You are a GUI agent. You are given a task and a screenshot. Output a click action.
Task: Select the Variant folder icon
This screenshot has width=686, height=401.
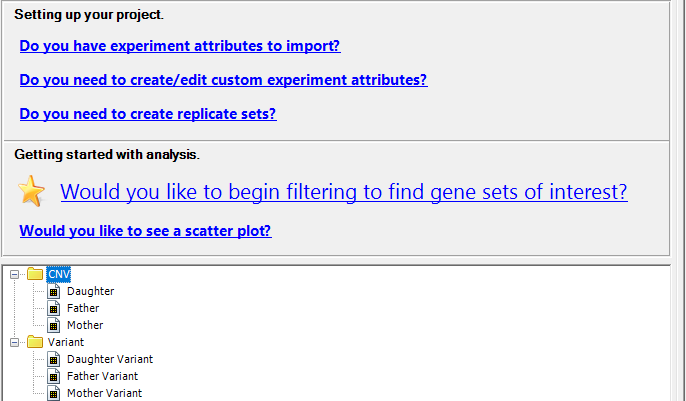point(35,342)
